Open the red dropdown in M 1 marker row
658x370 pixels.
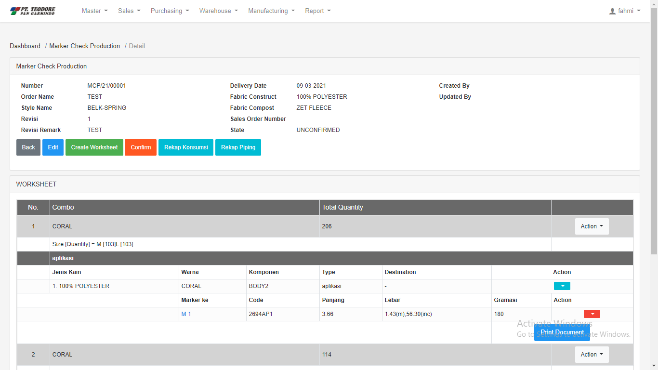pos(592,314)
